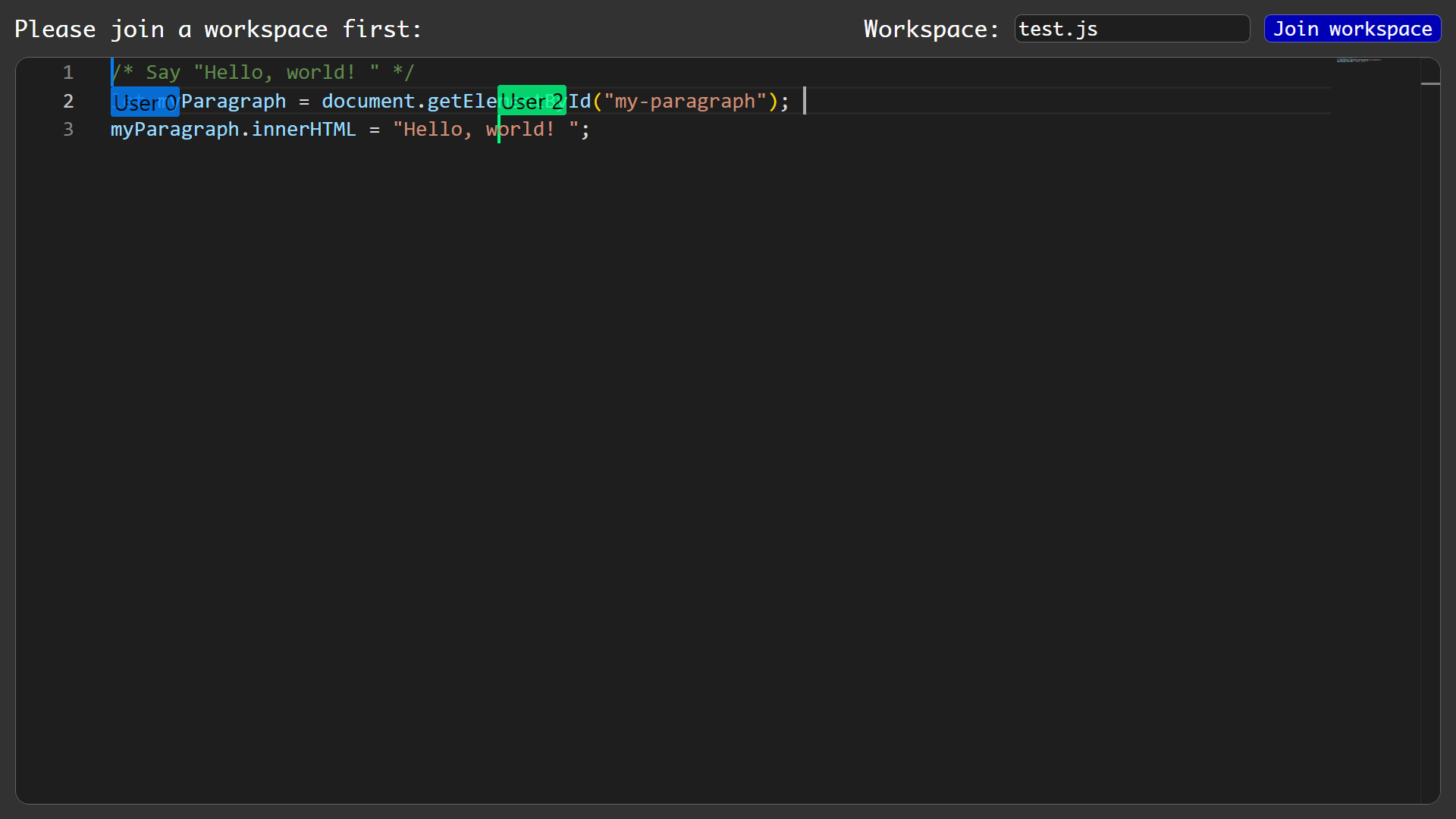
Task: Click the Join workspace button
Action: 1352,29
